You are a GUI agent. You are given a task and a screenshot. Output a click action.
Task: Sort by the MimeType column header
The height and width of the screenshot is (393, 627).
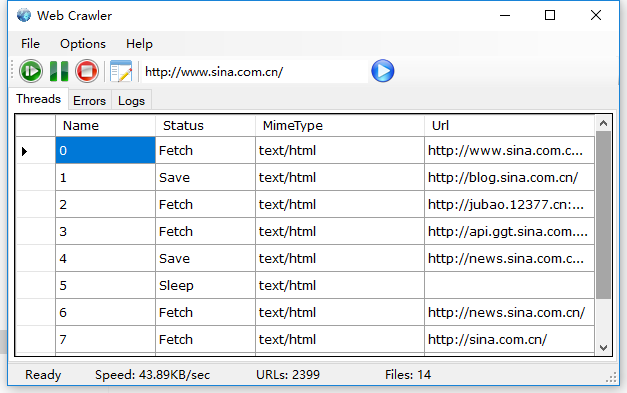[339, 126]
